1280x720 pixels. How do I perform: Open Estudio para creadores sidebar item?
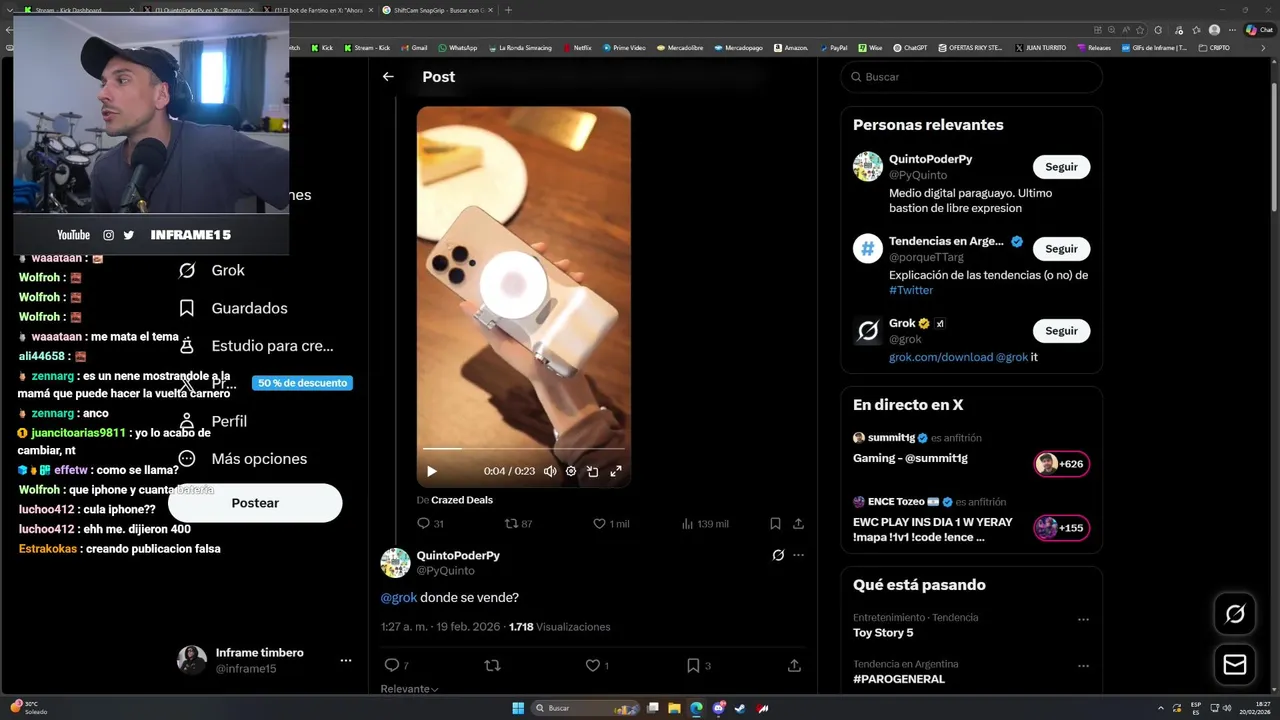click(255, 346)
